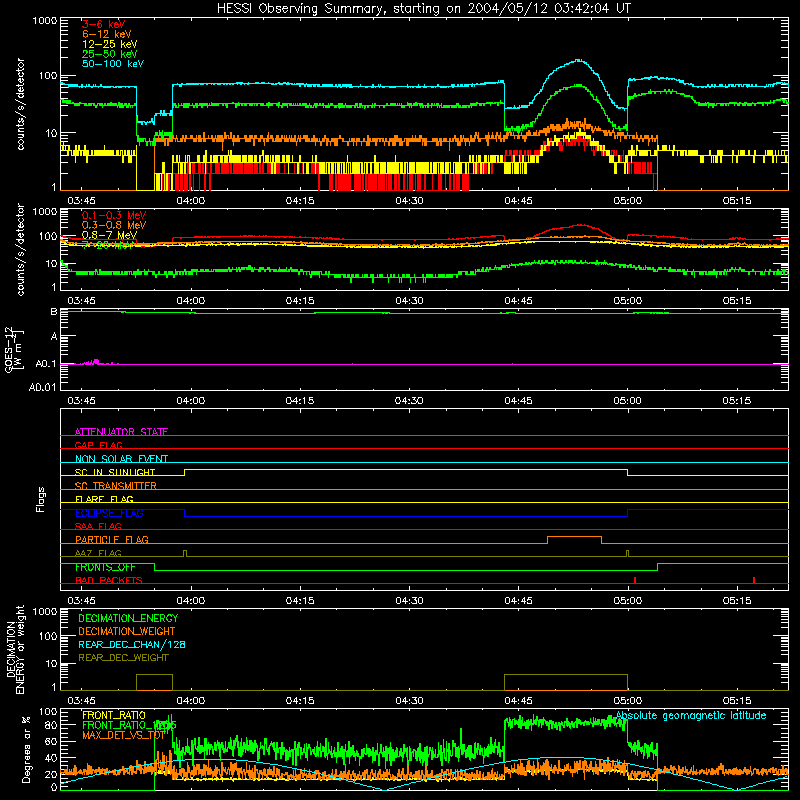Image resolution: width=800 pixels, height=800 pixels.
Task: Select the DECIMATION_WEIGHT legend label
Action: (127, 631)
